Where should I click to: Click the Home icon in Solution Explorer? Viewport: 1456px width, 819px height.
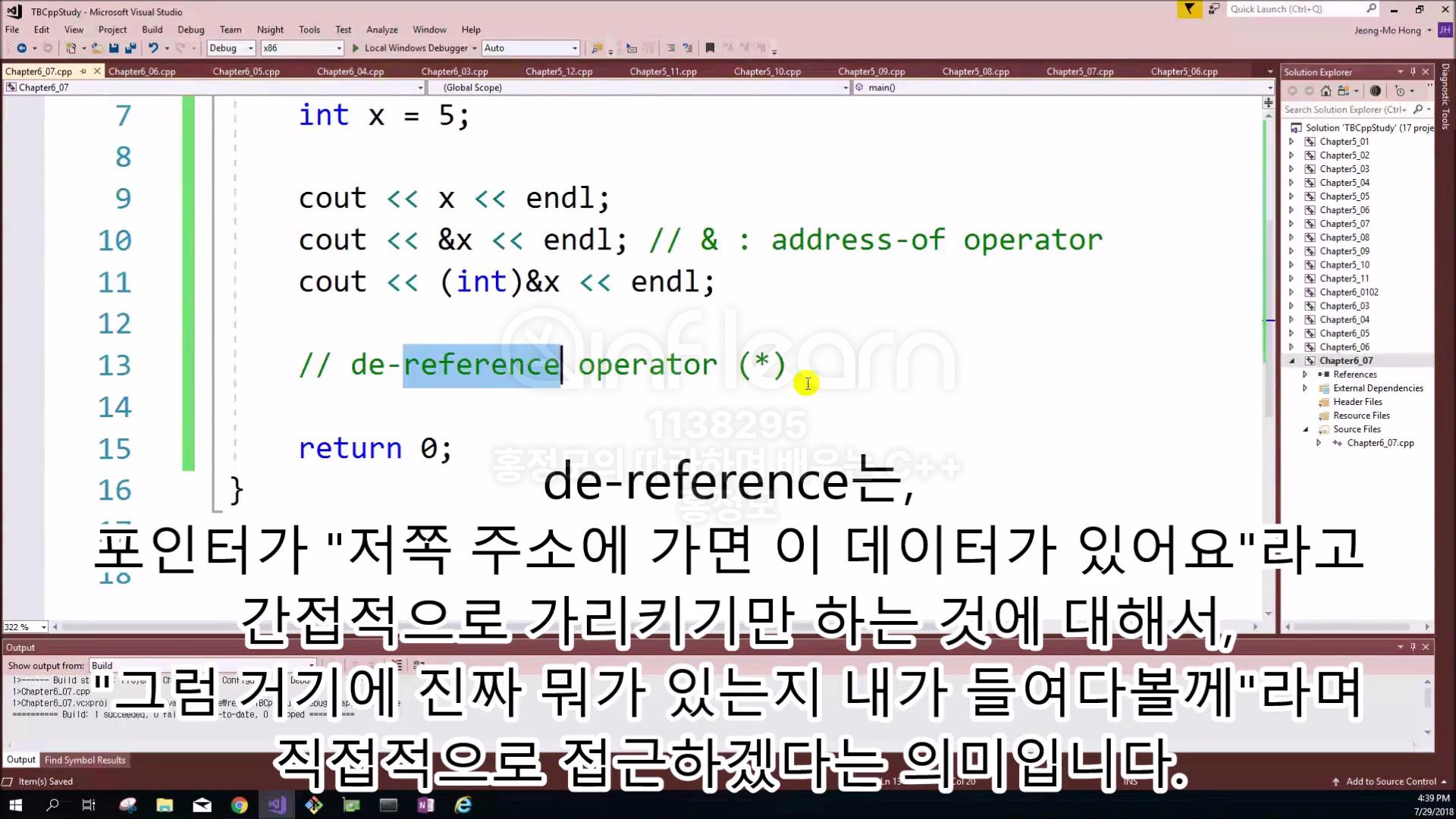pos(1326,91)
